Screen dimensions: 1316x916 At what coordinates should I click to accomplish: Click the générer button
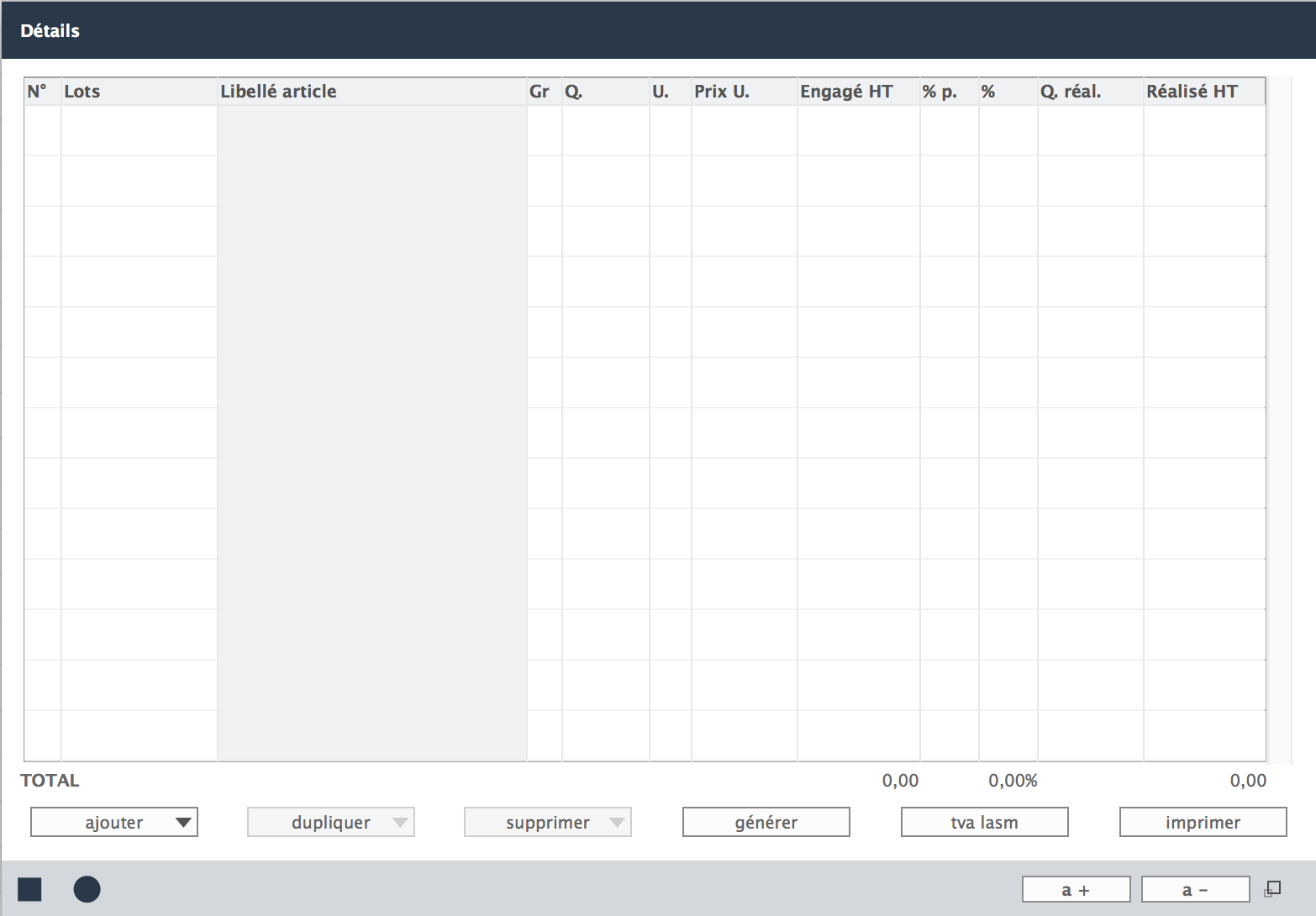click(766, 822)
